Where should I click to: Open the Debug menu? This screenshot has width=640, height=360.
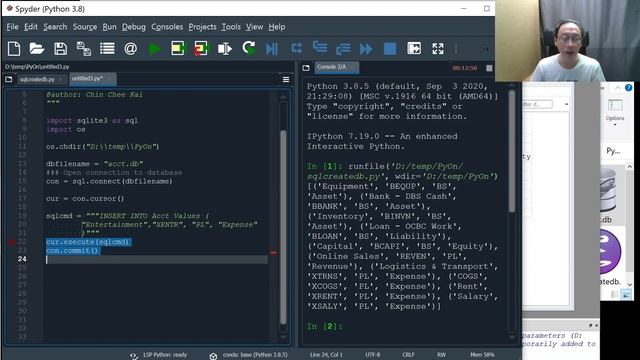[134, 27]
